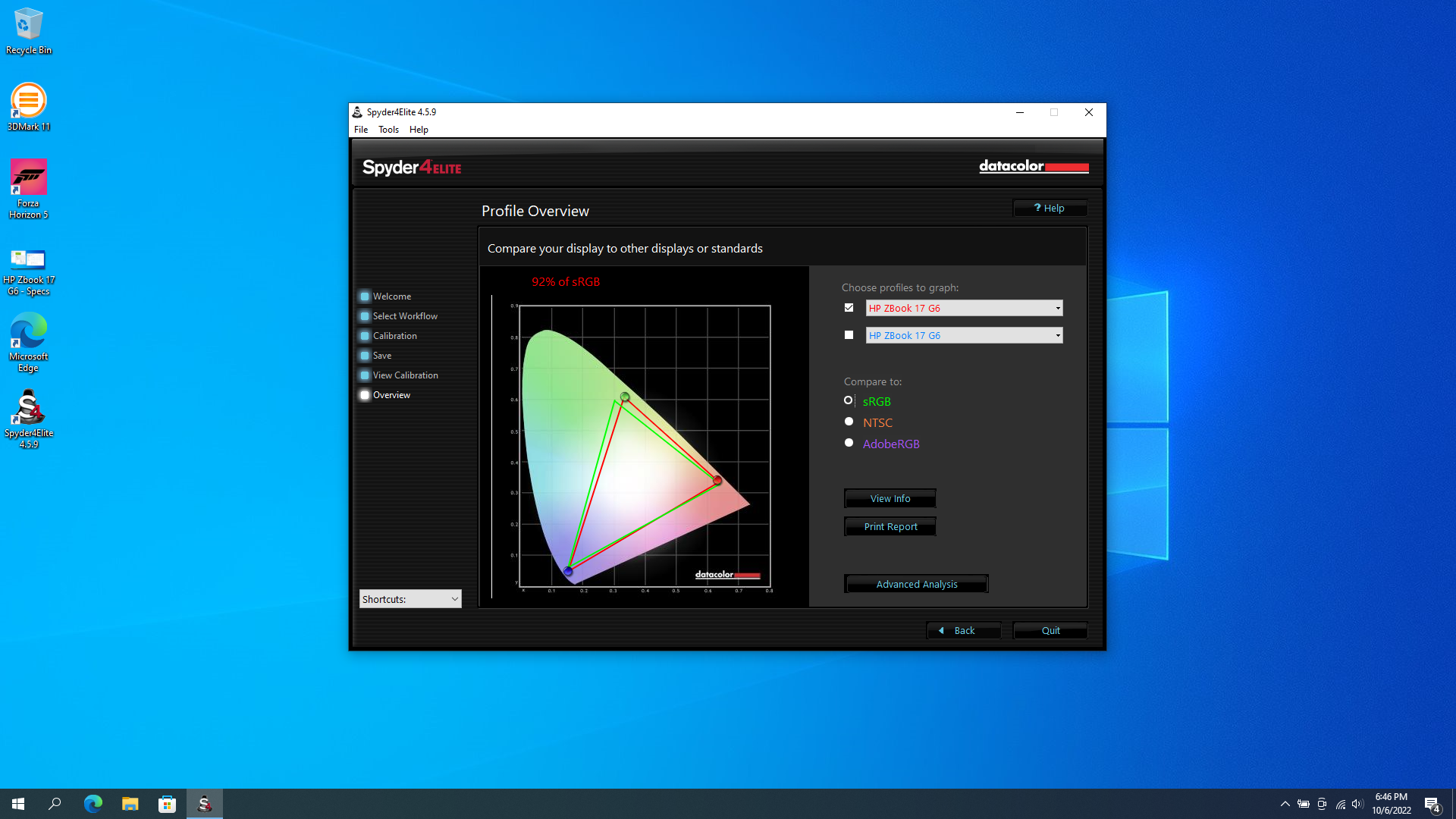Image resolution: width=1456 pixels, height=819 pixels.
Task: Click the Profile Overview heading
Action: (535, 211)
